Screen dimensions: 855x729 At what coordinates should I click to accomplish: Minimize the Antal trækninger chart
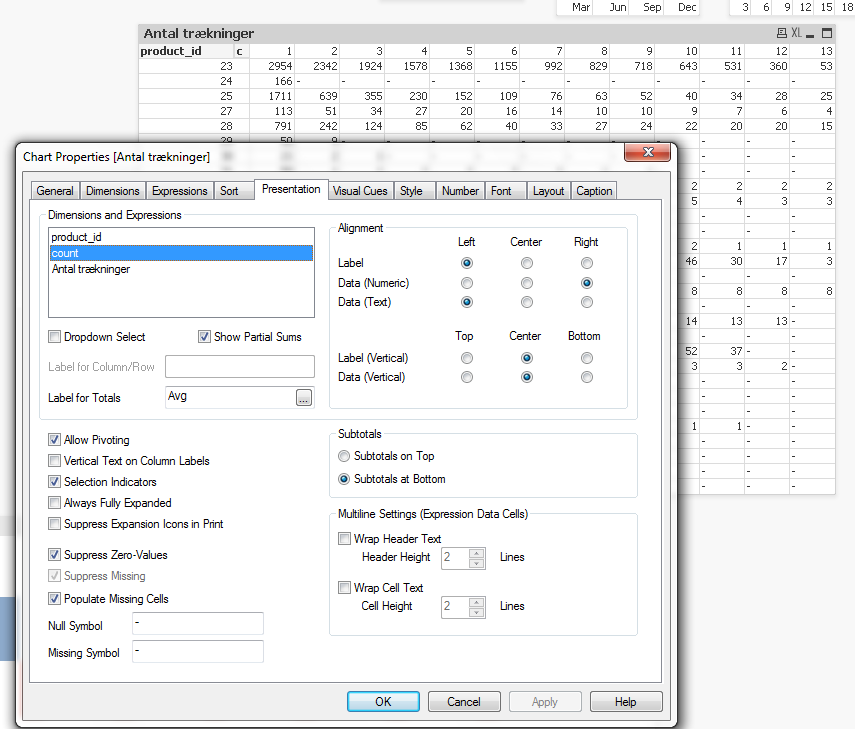[811, 34]
